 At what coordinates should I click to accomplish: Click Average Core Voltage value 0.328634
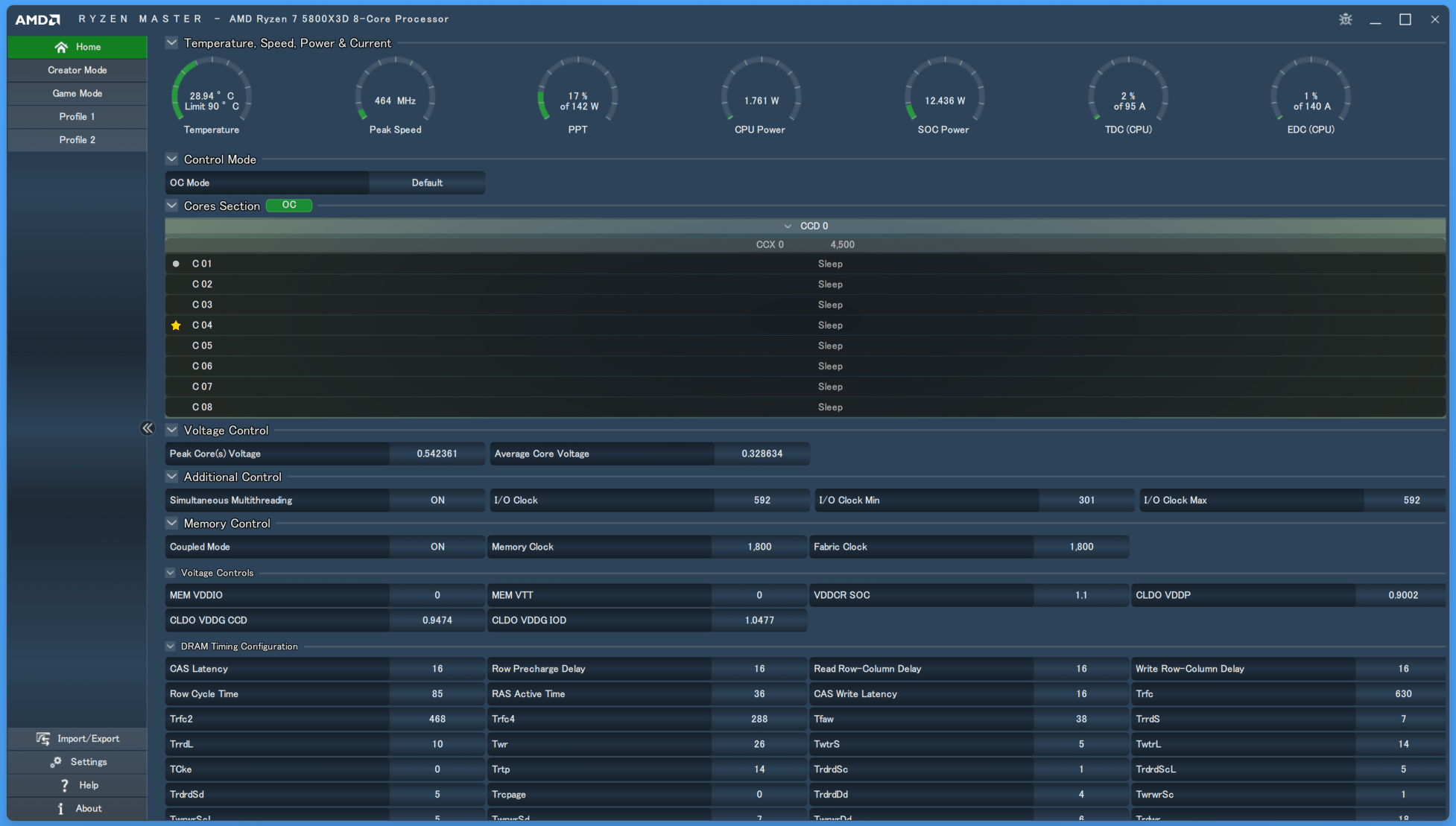pos(762,454)
